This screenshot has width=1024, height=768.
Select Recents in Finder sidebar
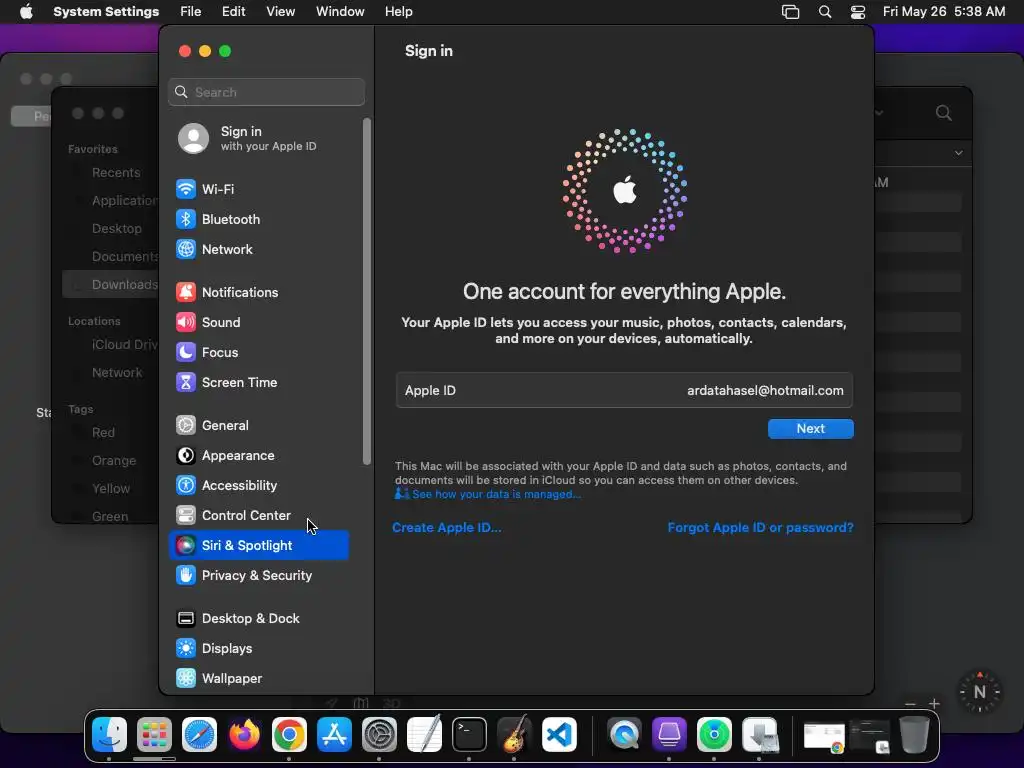pos(116,172)
